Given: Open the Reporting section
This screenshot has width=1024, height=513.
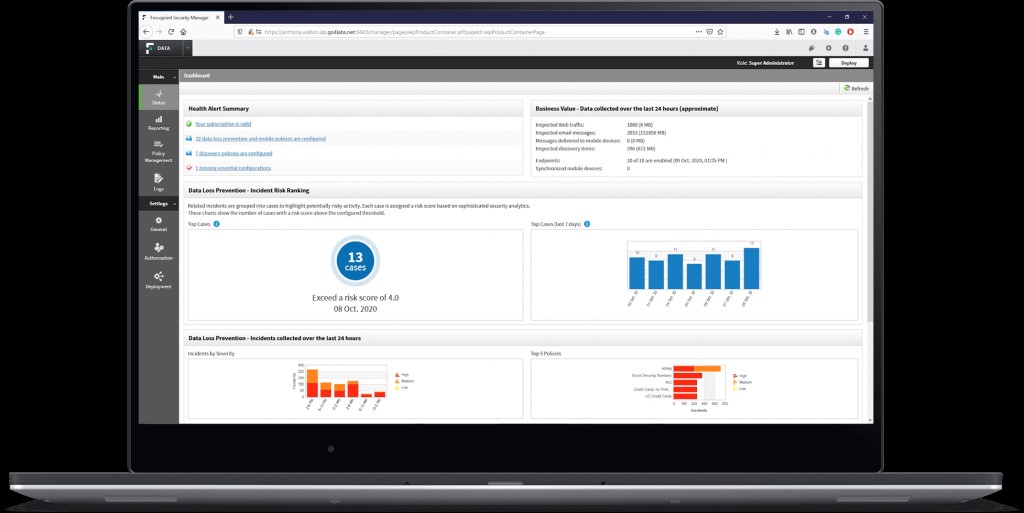Looking at the screenshot, I should pyautogui.click(x=158, y=122).
